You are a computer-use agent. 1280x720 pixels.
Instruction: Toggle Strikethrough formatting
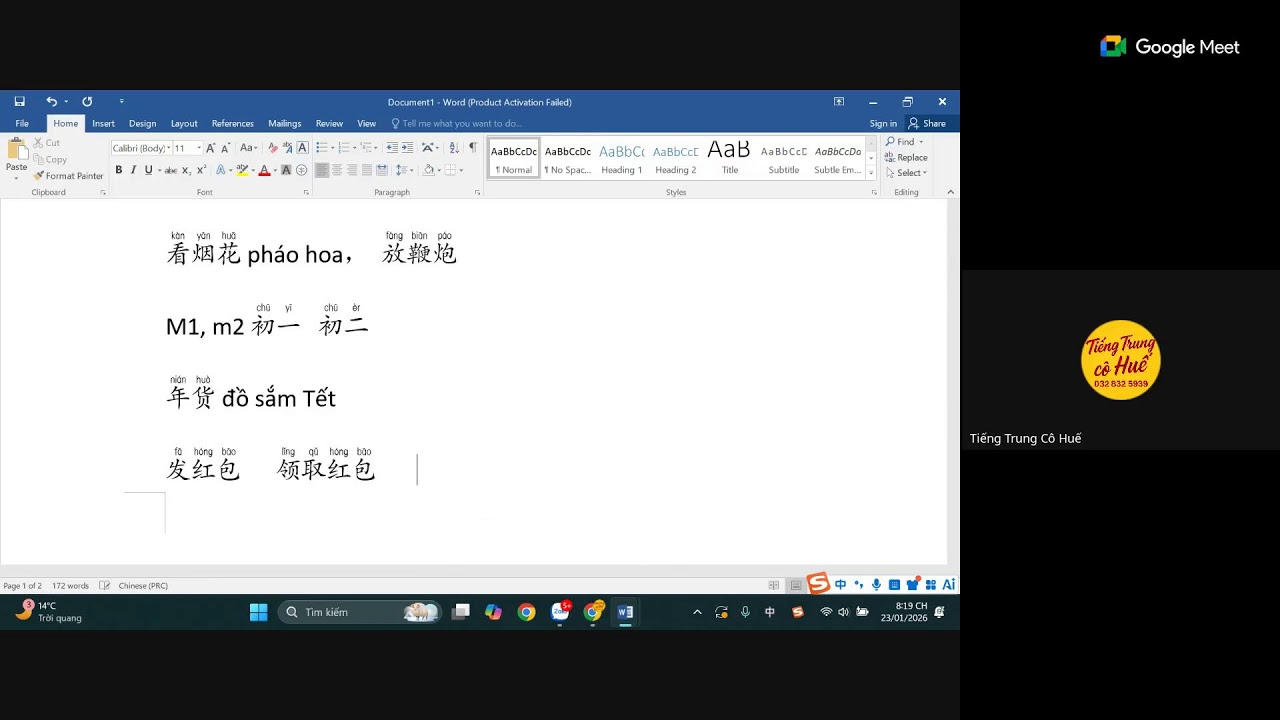pos(171,170)
